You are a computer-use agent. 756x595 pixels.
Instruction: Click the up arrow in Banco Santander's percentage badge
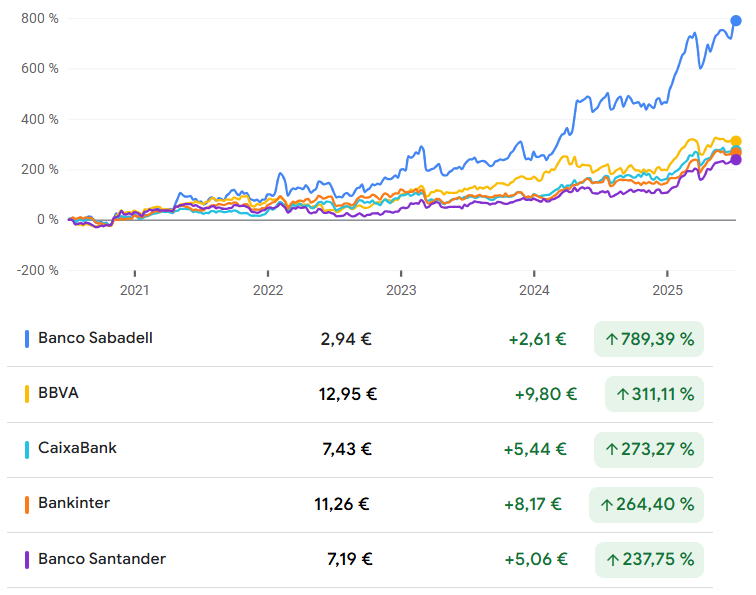pyautogui.click(x=609, y=560)
